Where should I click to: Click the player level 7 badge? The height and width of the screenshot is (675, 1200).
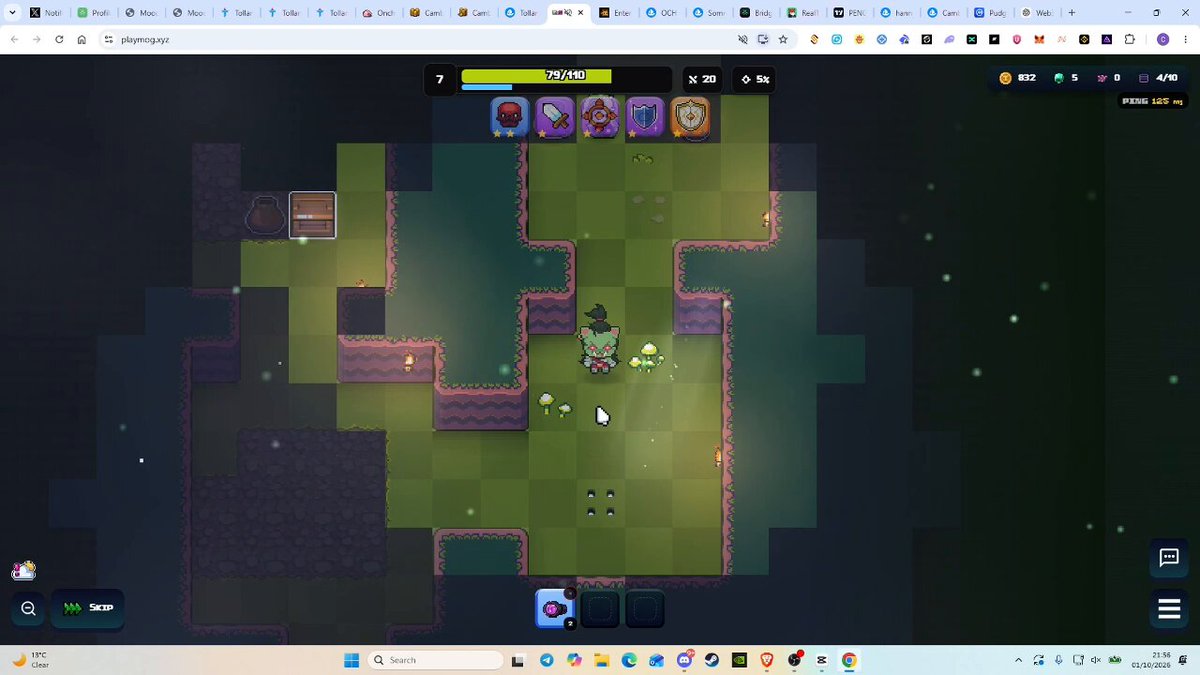click(x=440, y=79)
